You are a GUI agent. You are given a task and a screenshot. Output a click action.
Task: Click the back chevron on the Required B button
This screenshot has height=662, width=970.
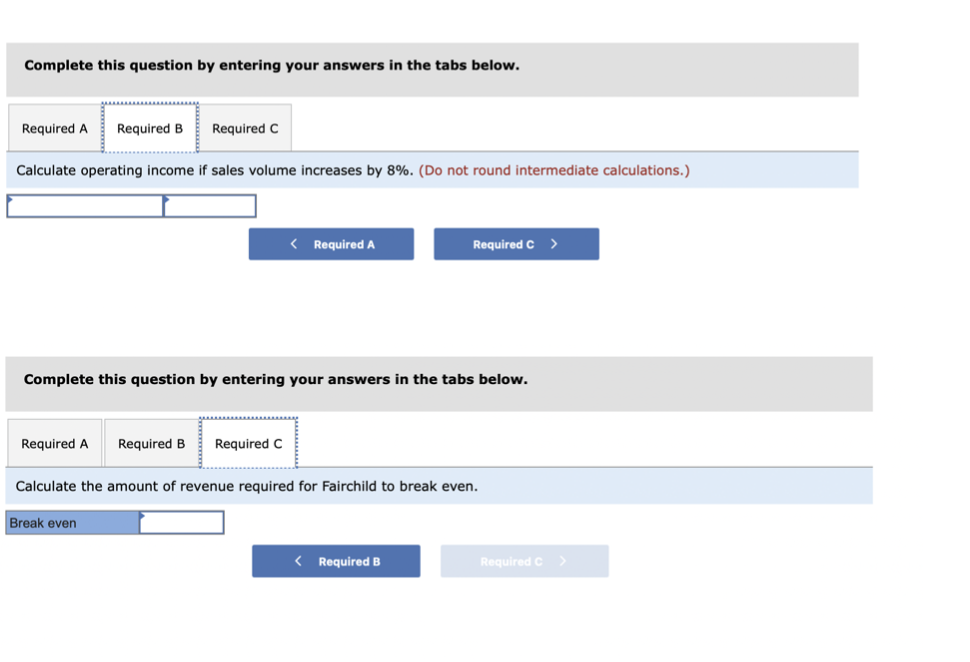click(298, 561)
